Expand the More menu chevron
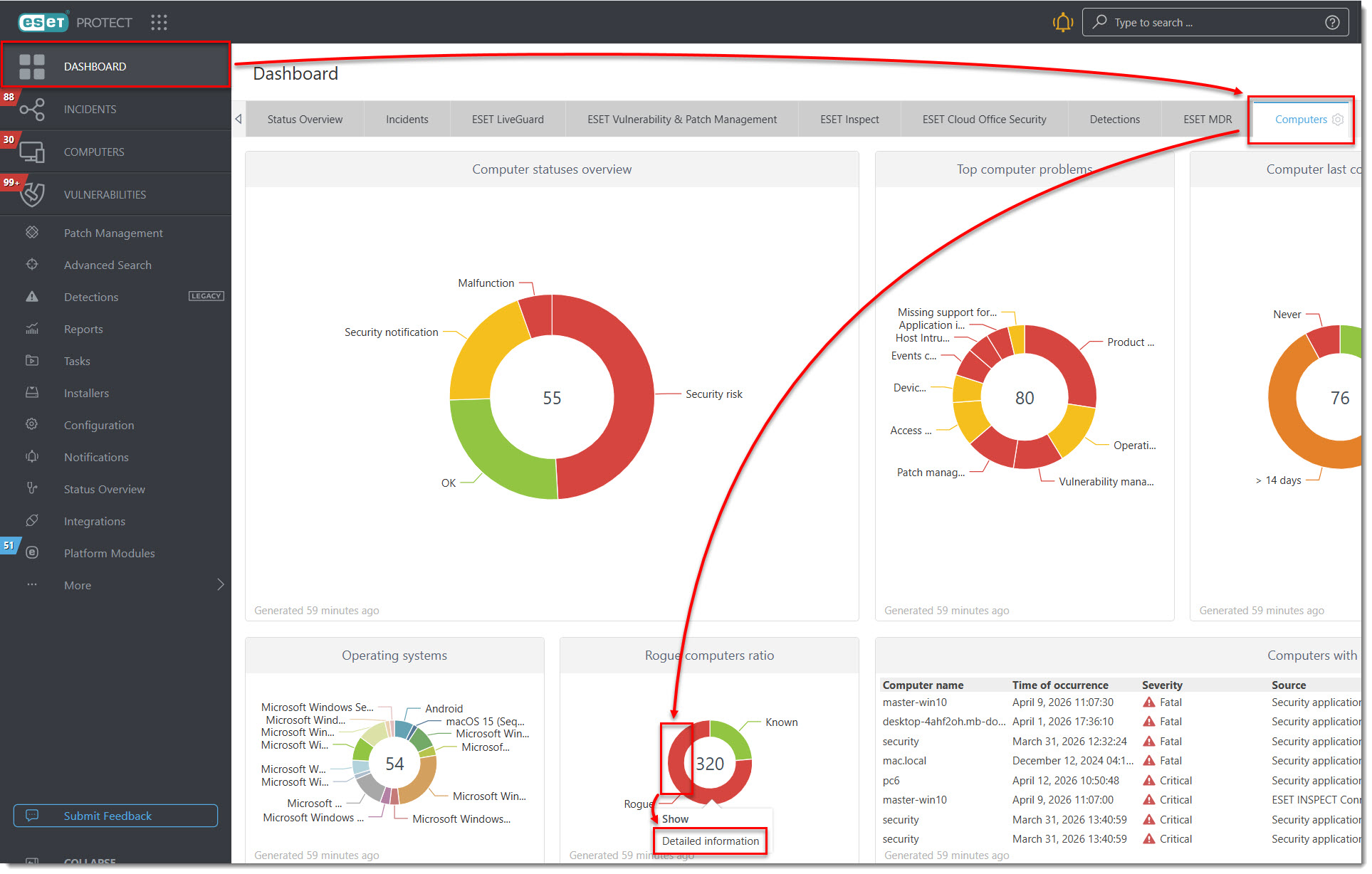 (x=220, y=585)
